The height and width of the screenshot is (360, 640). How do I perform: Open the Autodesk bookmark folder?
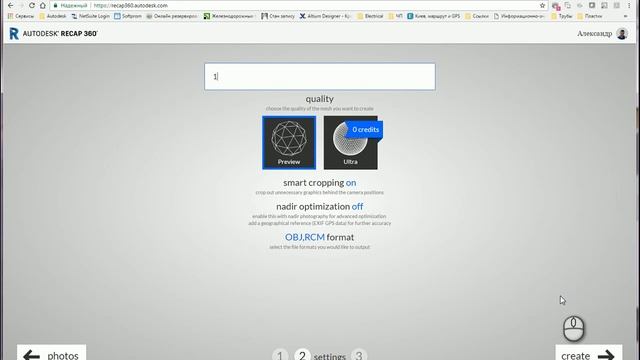click(x=53, y=16)
